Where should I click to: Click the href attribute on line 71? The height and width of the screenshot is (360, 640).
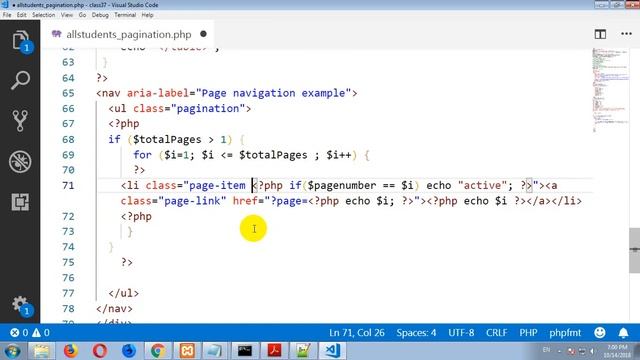[x=245, y=201]
